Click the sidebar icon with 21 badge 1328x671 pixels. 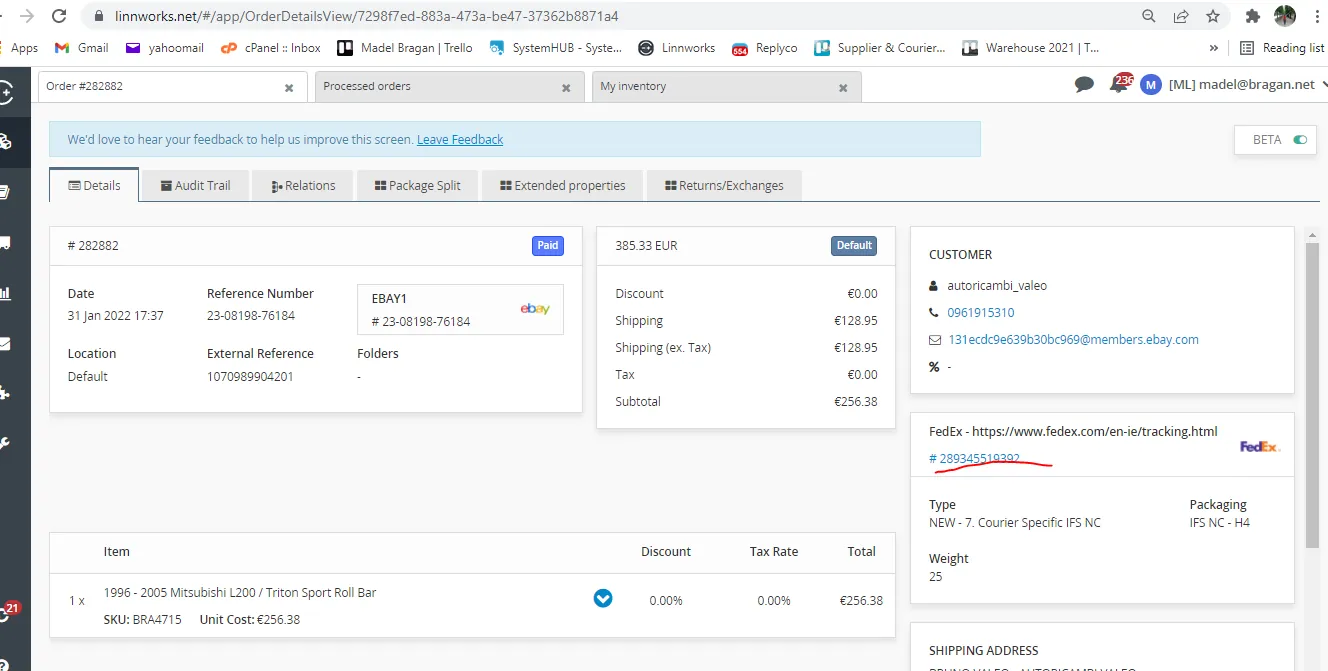[x=8, y=612]
